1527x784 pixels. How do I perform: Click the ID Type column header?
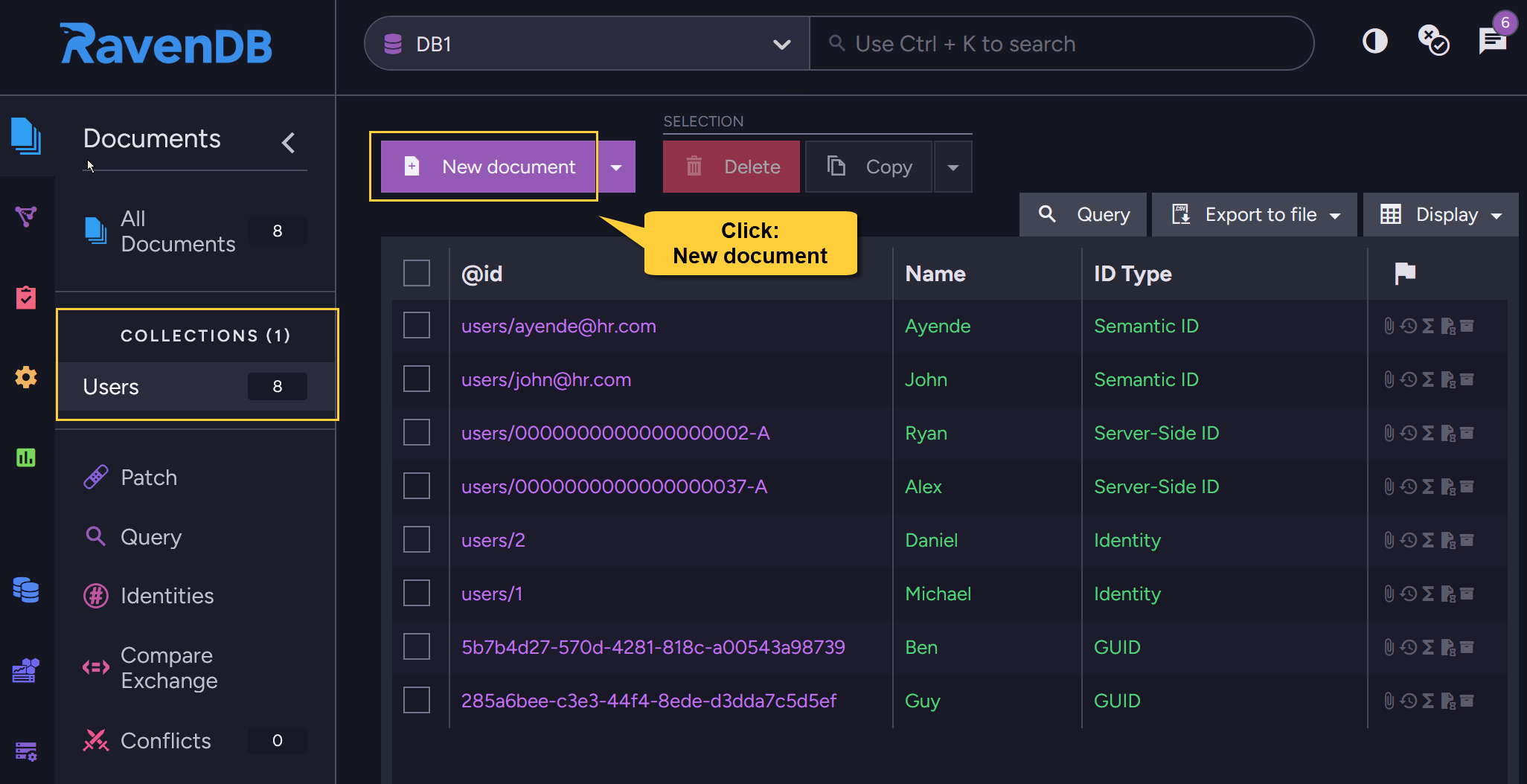tap(1133, 274)
